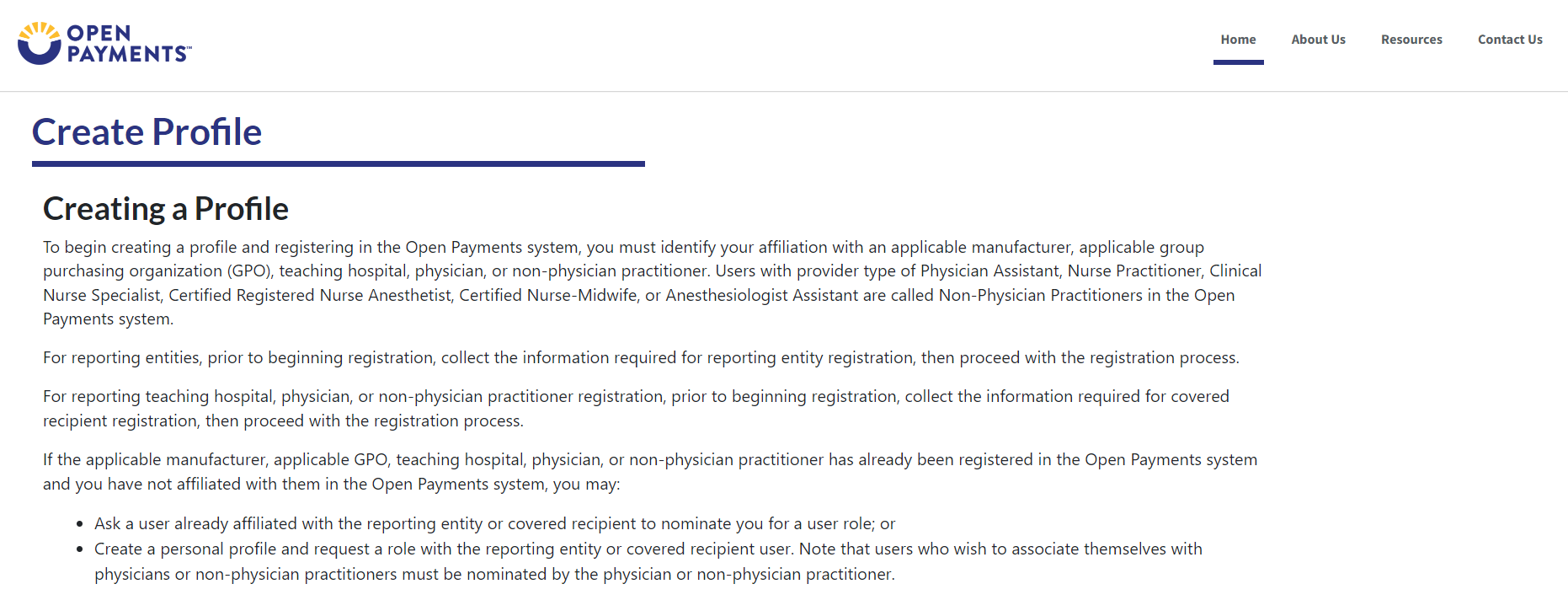Screen dimensions: 1568x600
Task: Click the "Create Profile" page title
Action: [147, 132]
